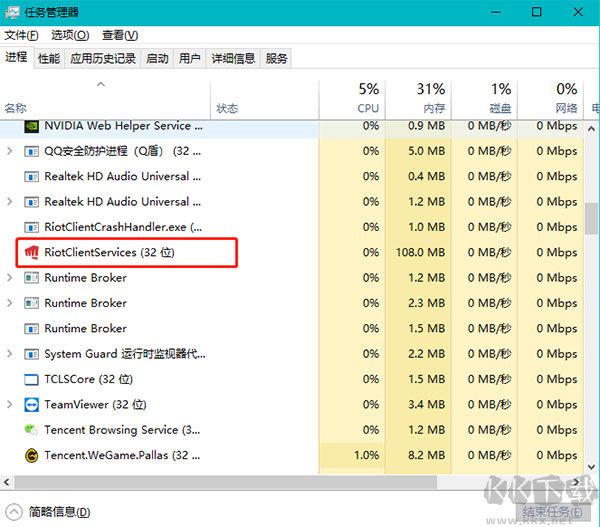Viewport: 600px width, 527px height.
Task: Click the TCLSCore process icon
Action: pos(31,380)
